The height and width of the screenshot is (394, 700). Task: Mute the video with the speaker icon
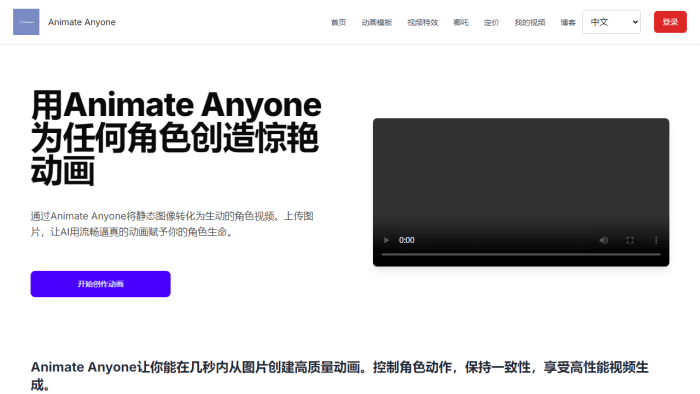604,240
